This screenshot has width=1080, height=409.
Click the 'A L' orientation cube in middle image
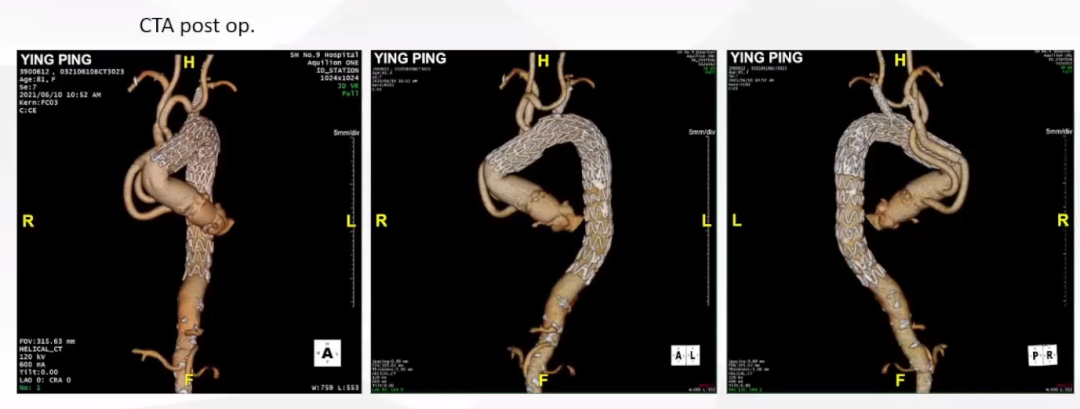tap(685, 356)
